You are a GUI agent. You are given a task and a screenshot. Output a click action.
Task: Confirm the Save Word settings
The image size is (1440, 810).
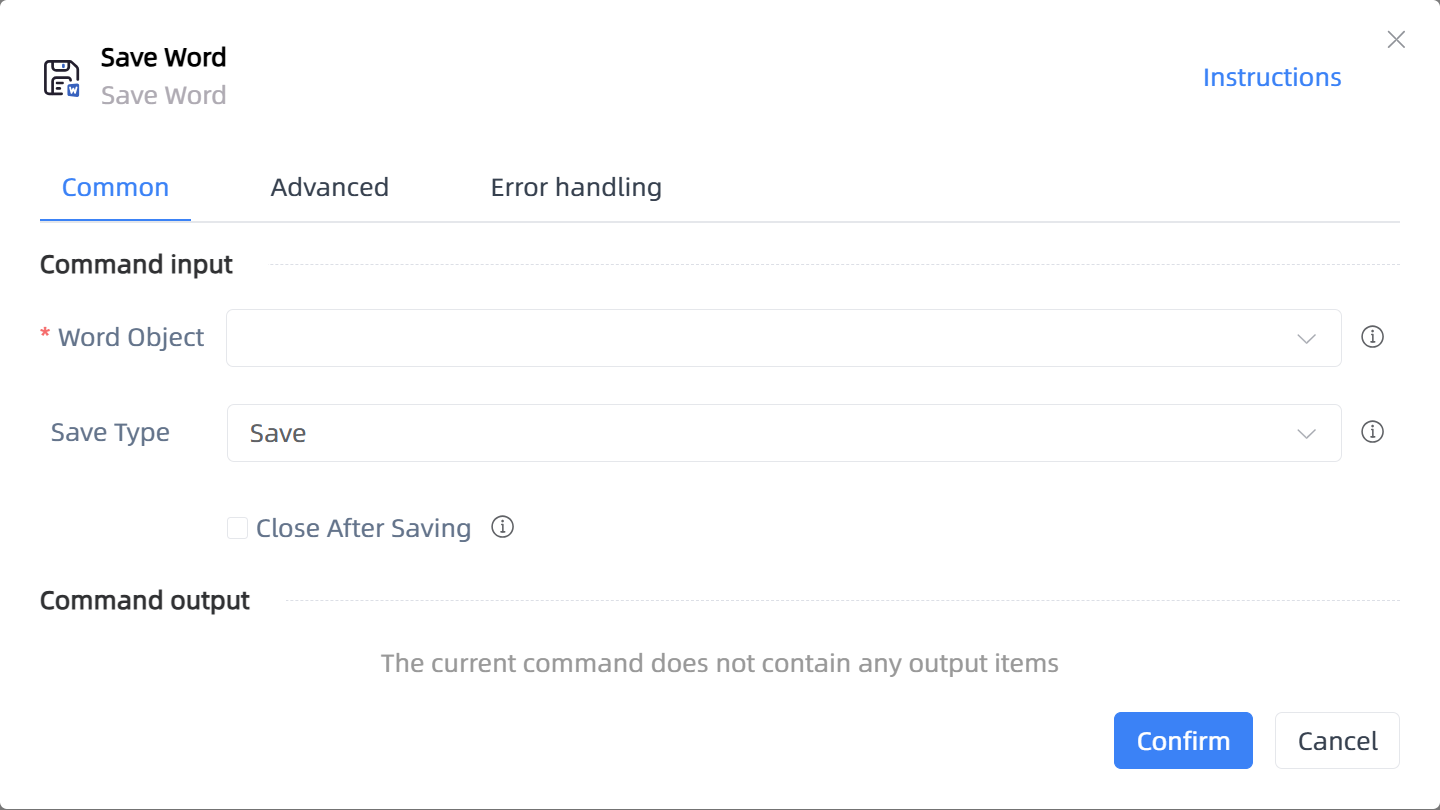coord(1183,740)
